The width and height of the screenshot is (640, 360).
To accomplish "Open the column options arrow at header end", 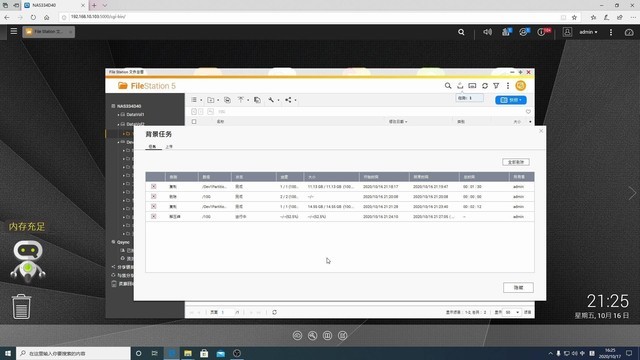I will pos(530,122).
